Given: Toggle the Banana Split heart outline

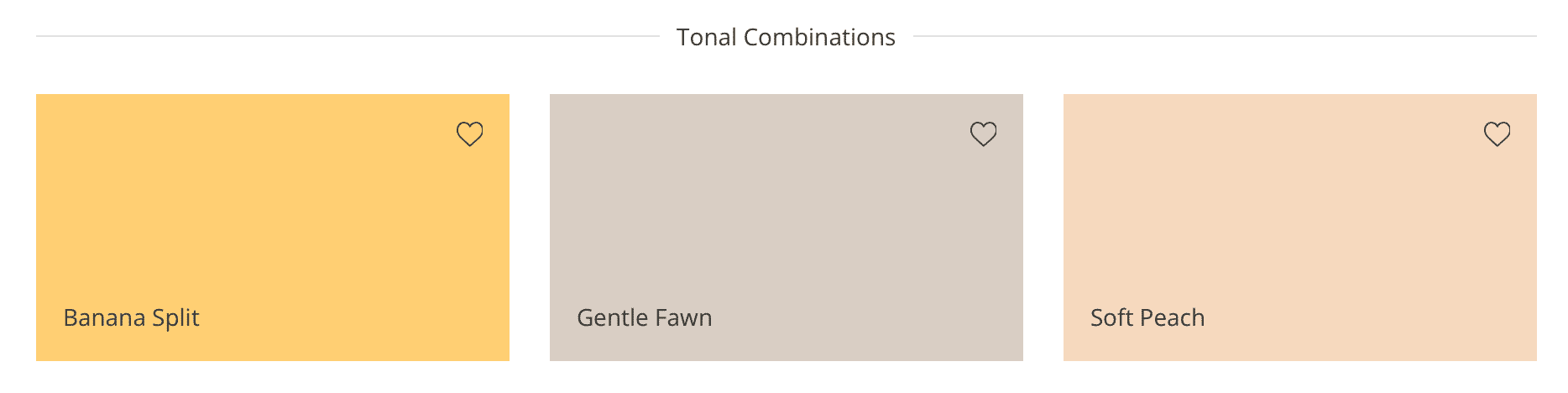Looking at the screenshot, I should pyautogui.click(x=469, y=134).
